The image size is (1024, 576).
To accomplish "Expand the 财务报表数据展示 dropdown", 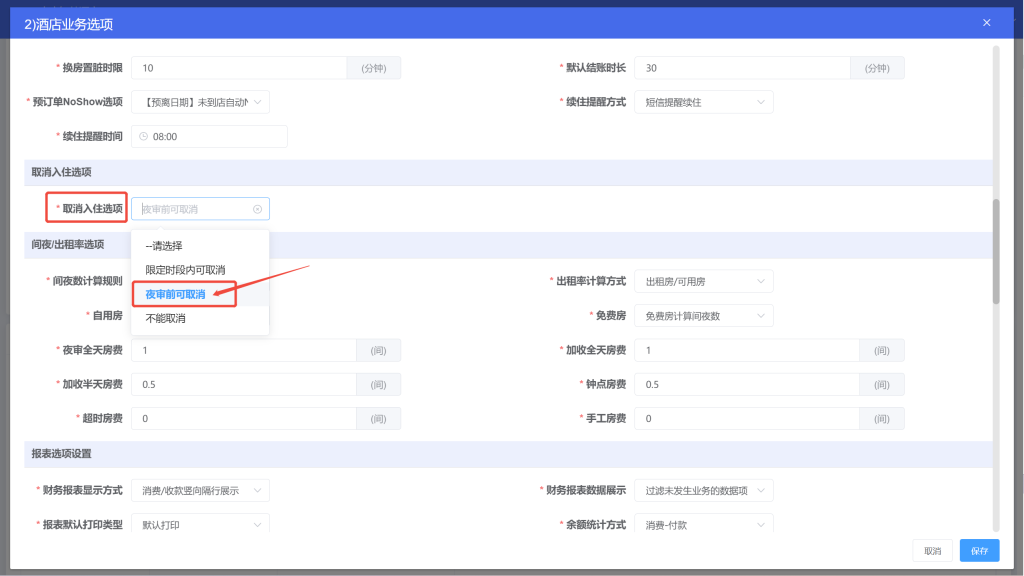I will tap(703, 490).
